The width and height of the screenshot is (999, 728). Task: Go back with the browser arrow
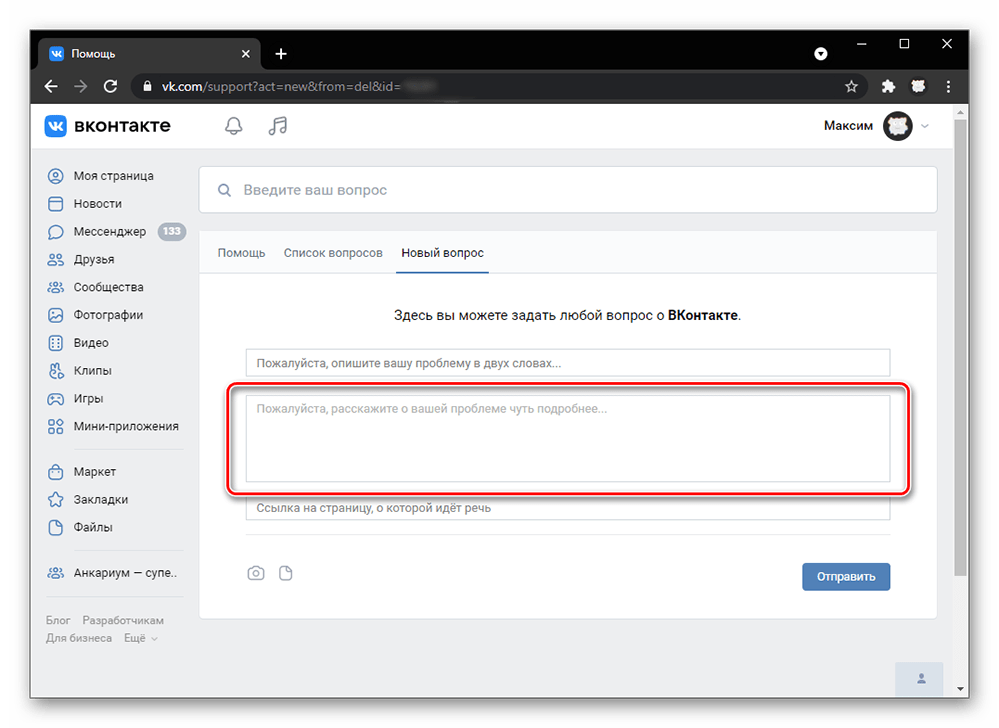[x=51, y=87]
